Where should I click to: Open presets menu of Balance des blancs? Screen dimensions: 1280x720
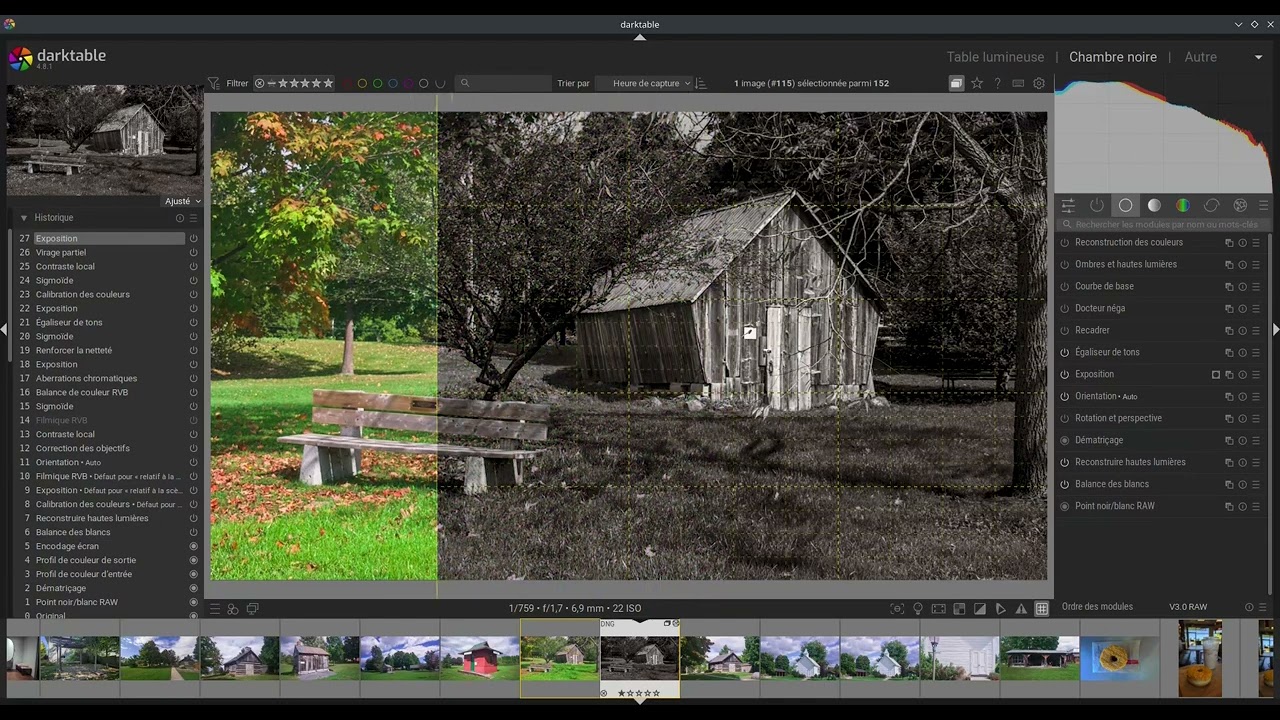pyautogui.click(x=1256, y=484)
